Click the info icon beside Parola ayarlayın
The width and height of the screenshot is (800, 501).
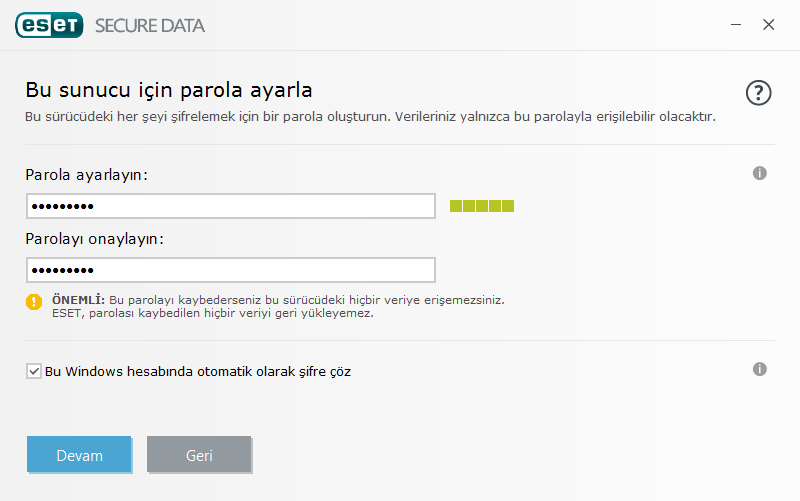pos(759,173)
